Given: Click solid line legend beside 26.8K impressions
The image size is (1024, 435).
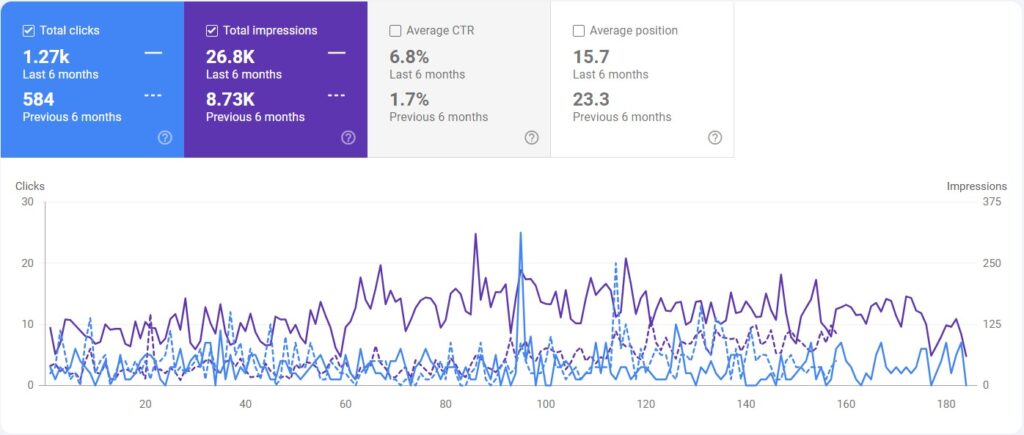Looking at the screenshot, I should 336,53.
